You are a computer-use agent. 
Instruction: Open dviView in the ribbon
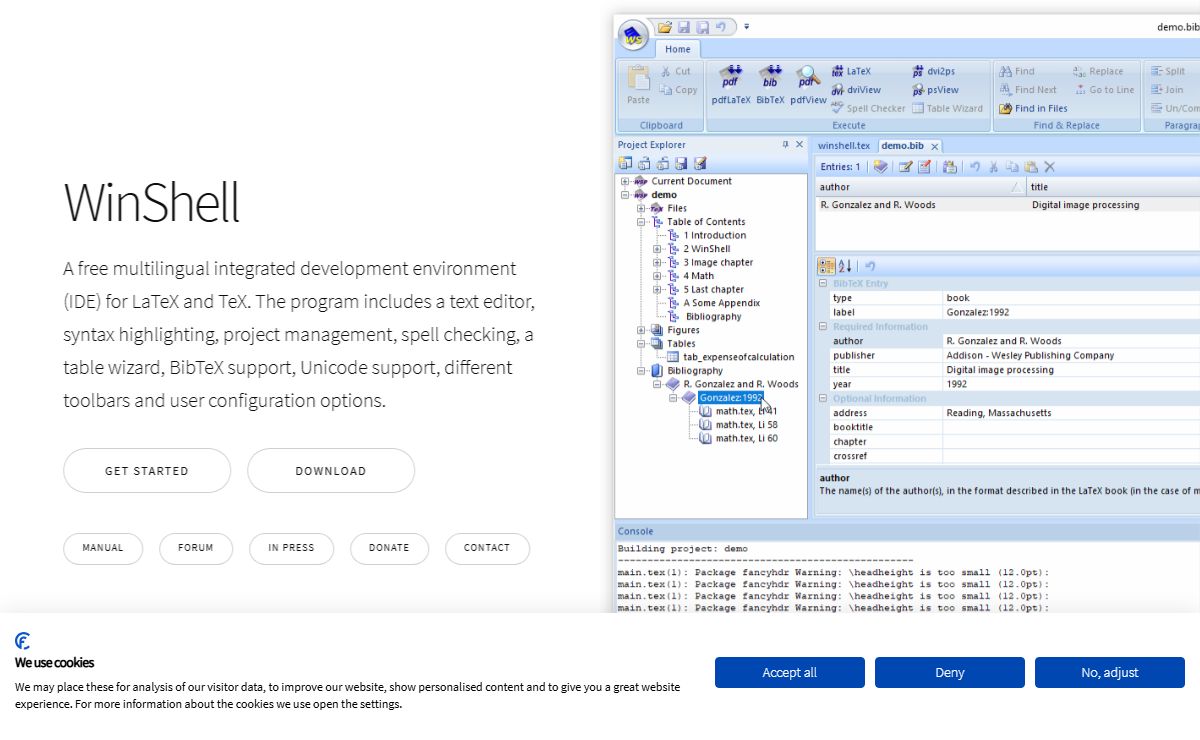pos(856,90)
